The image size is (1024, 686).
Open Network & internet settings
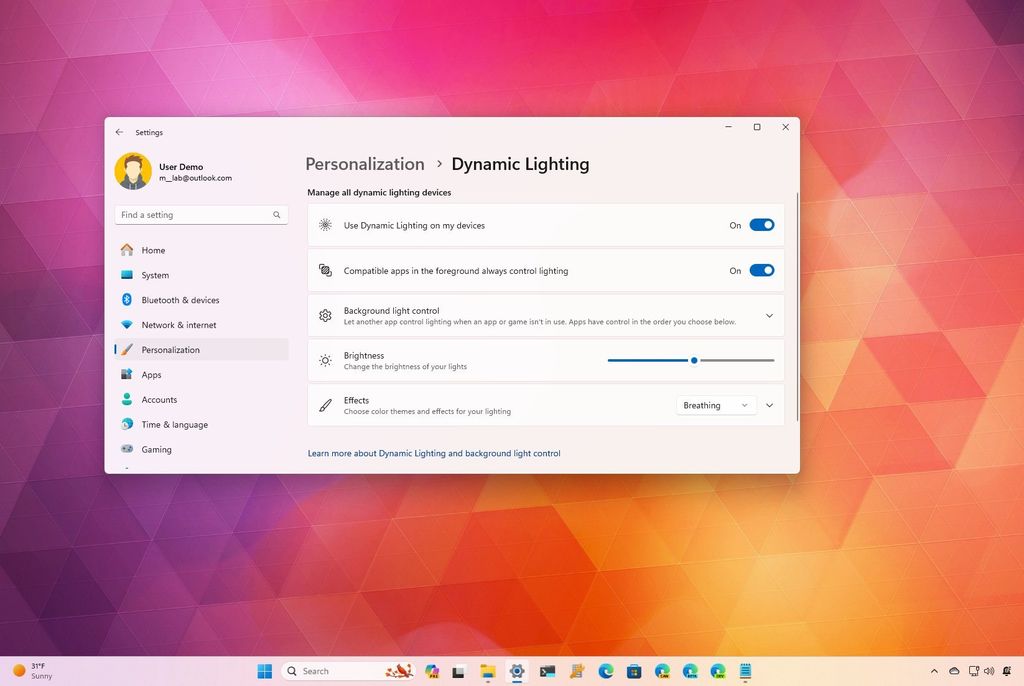point(178,324)
